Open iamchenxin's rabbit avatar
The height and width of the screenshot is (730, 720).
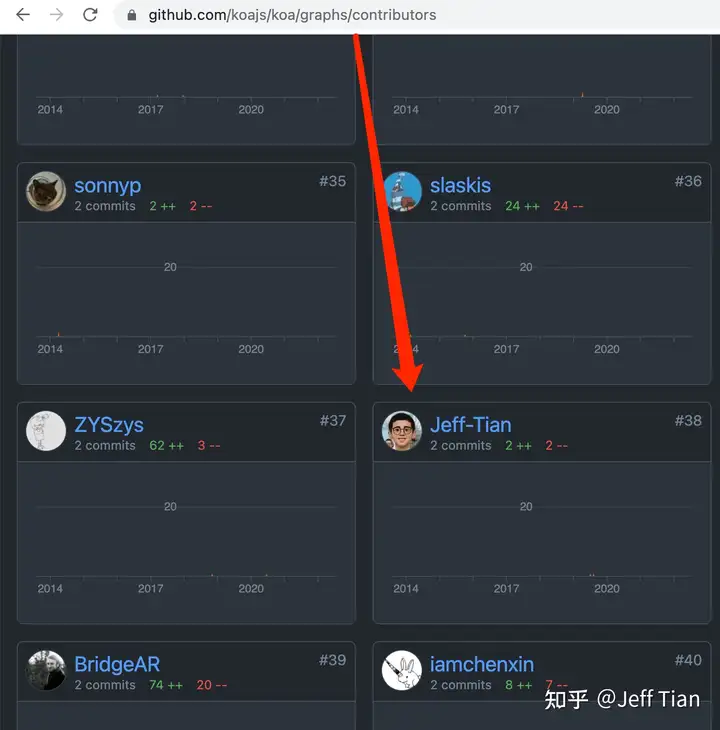pyautogui.click(x=402, y=670)
